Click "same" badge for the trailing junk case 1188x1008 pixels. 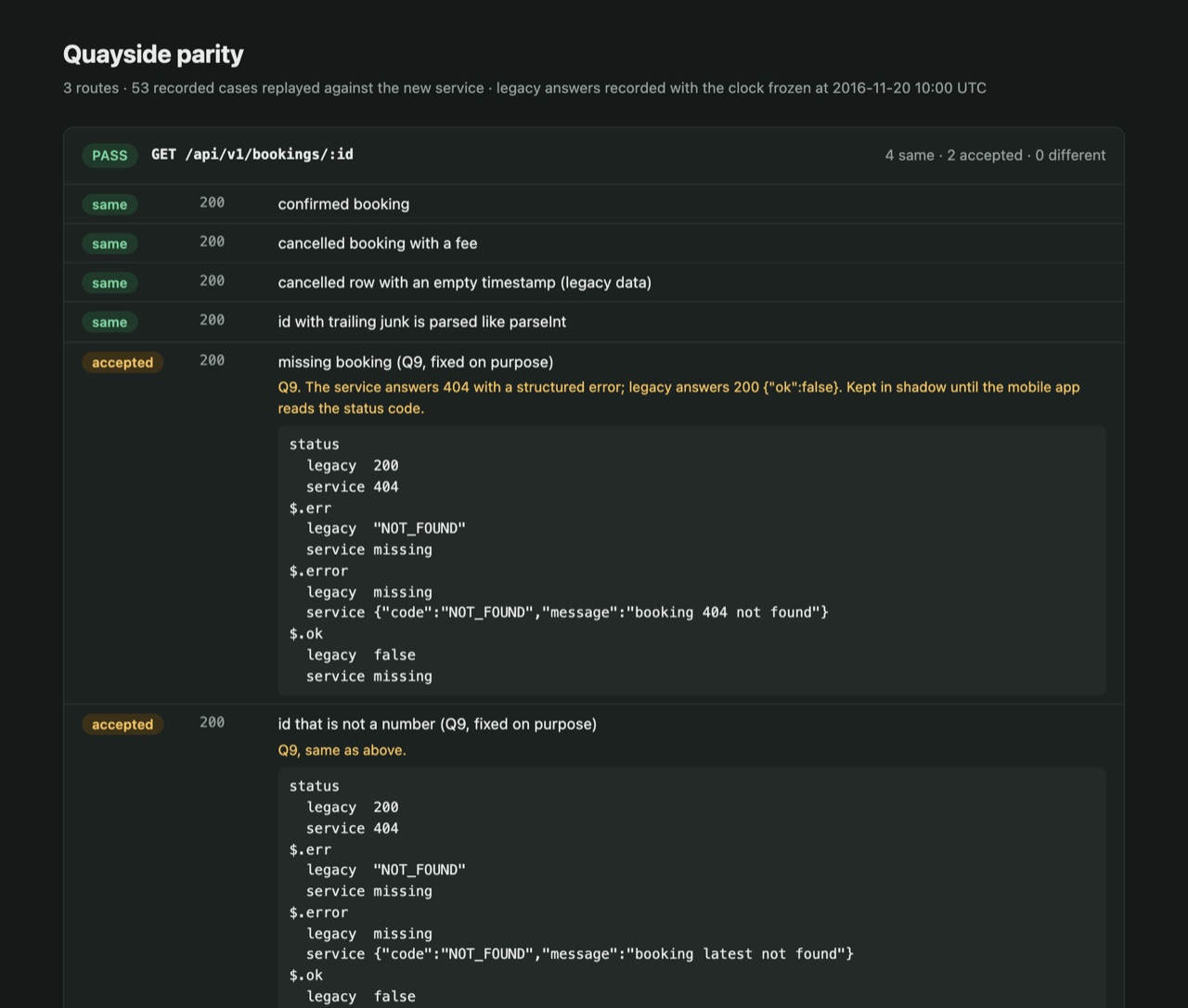(110, 322)
